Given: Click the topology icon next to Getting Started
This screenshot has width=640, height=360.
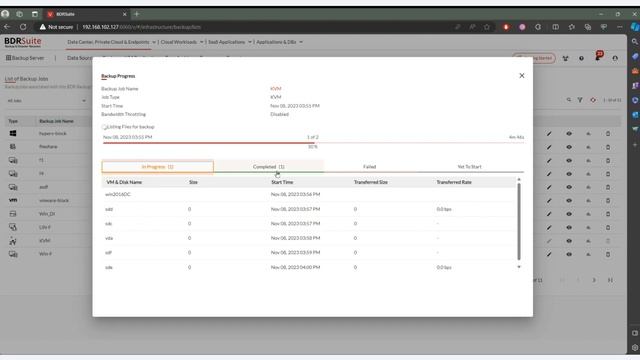Looking at the screenshot, I should tap(565, 58).
